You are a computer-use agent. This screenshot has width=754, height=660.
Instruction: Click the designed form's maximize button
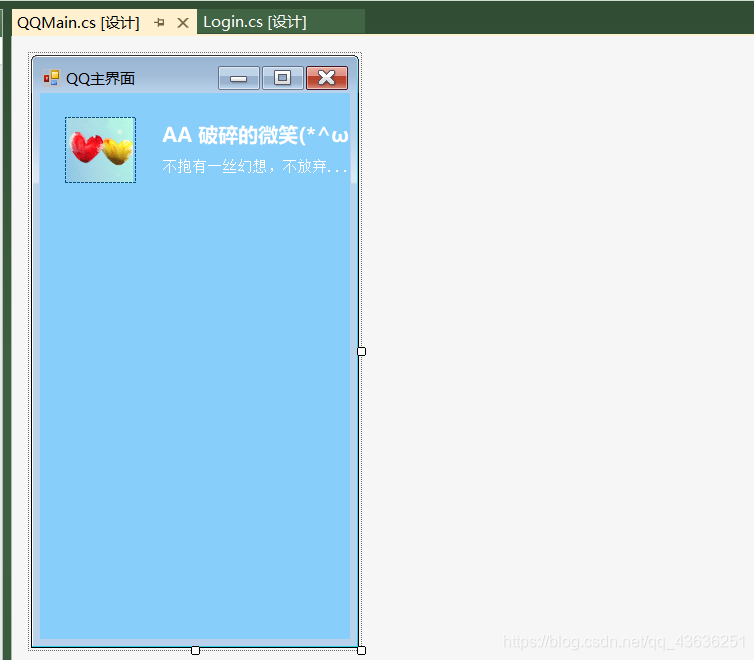283,78
